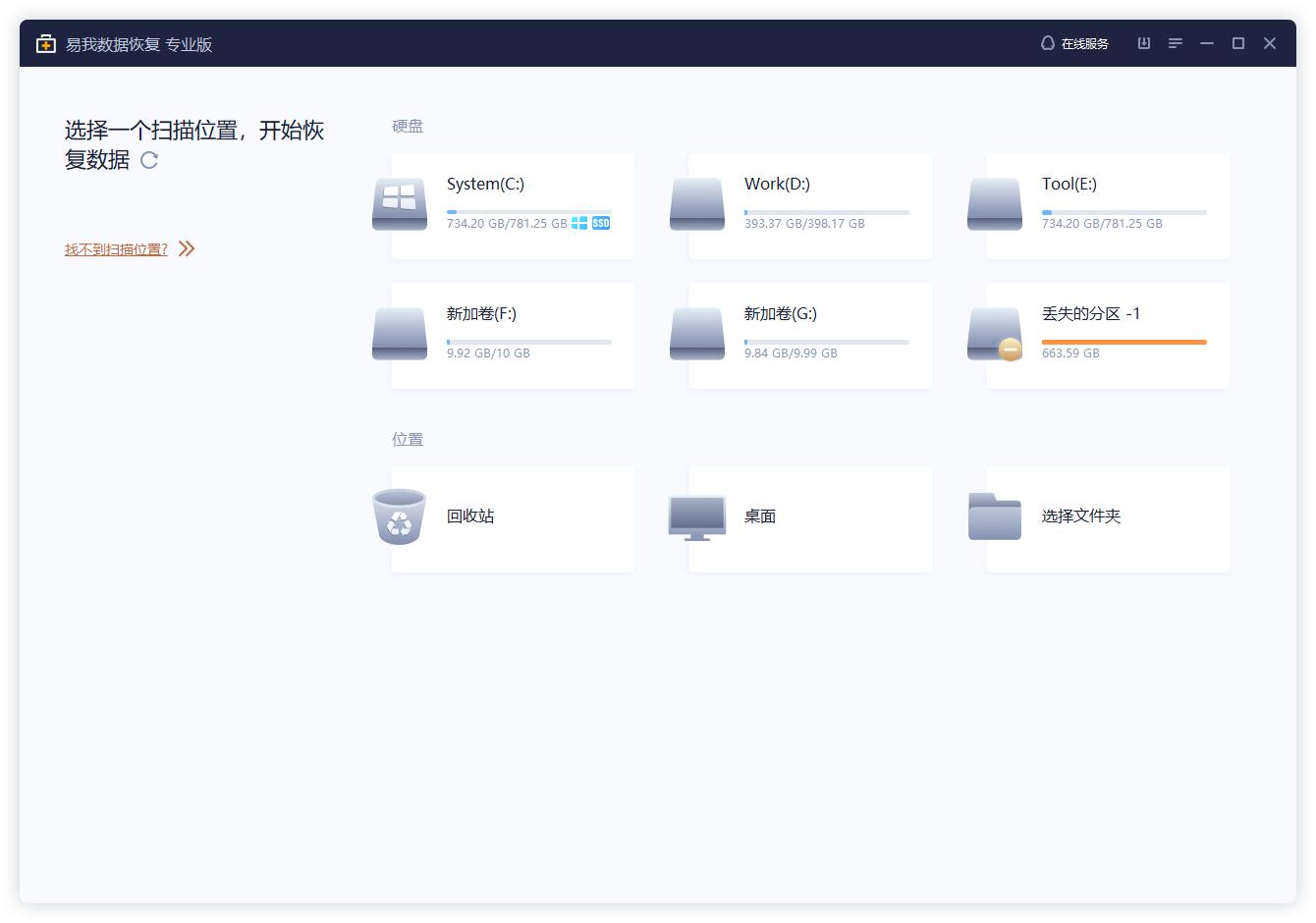The width and height of the screenshot is (1316, 923).
Task: Open the hamburger menu
Action: tap(1175, 43)
